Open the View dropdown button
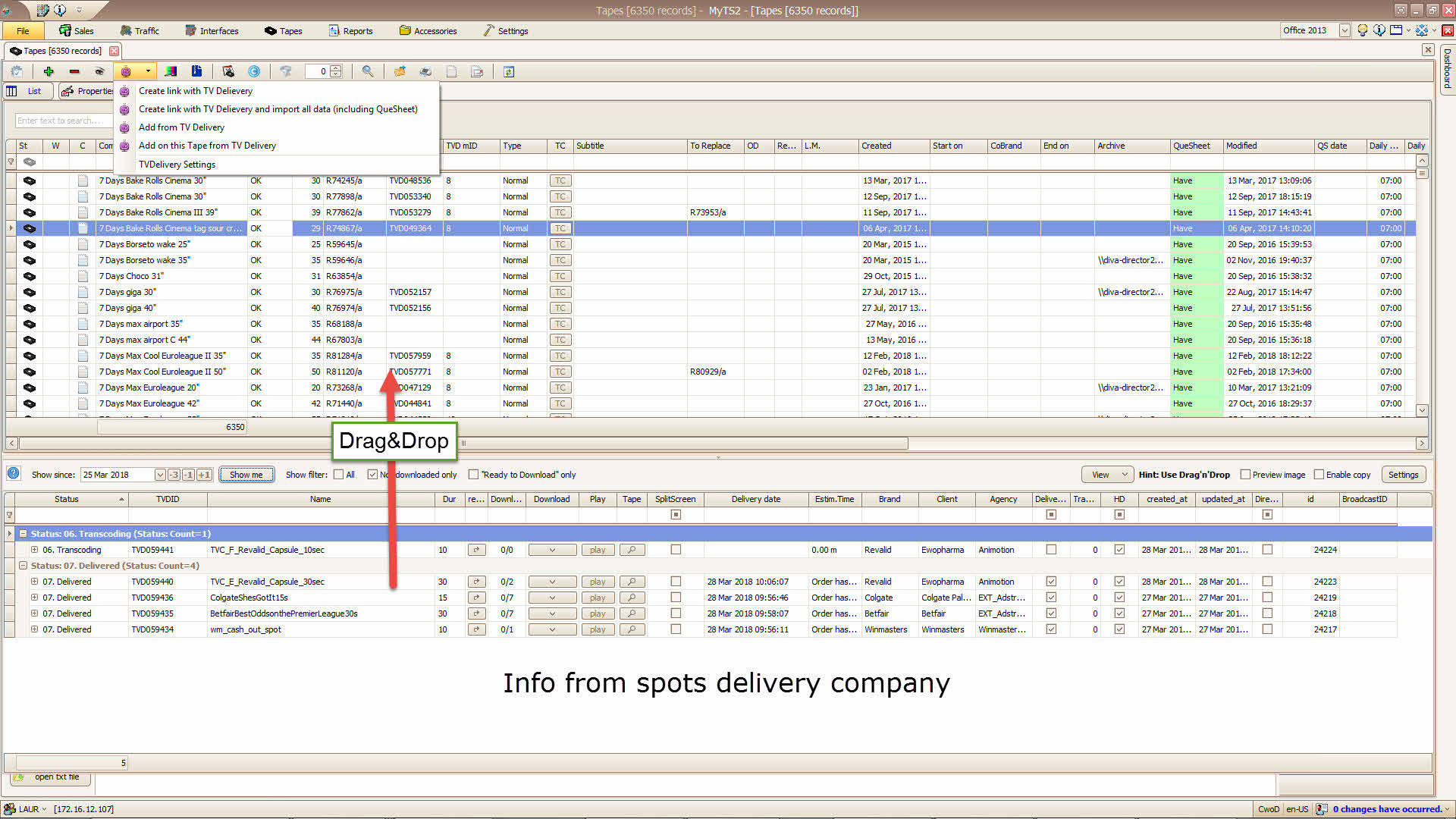Viewport: 1456px width, 819px height. [x=1106, y=475]
